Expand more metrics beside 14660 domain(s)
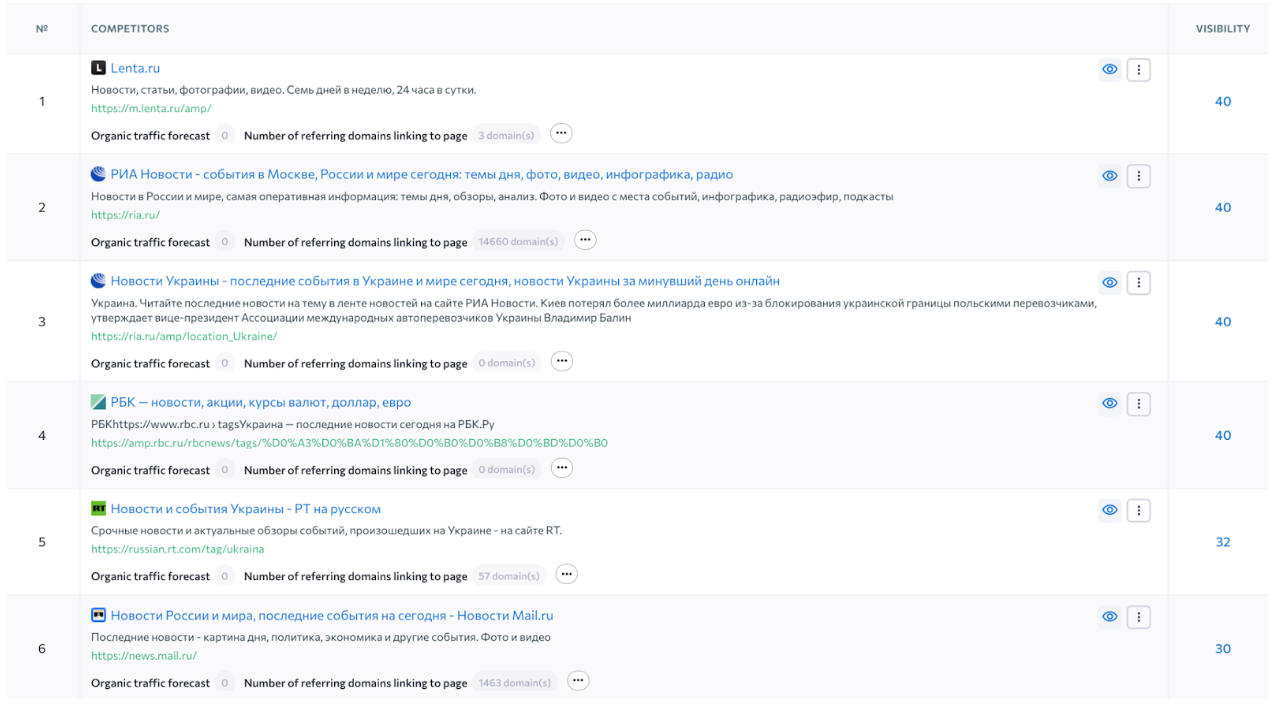The height and width of the screenshot is (704, 1278). coord(585,241)
